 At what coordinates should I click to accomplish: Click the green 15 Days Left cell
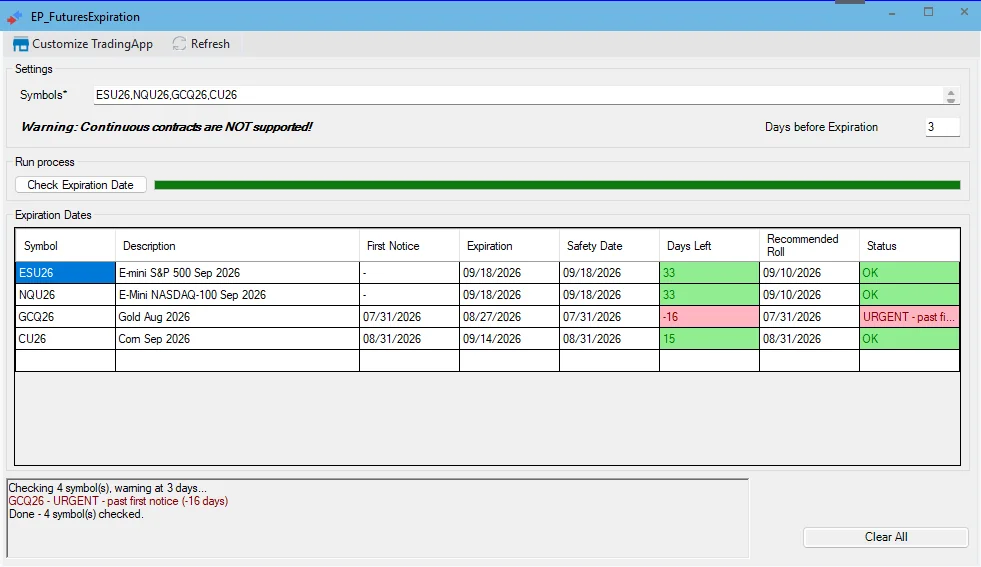pos(709,339)
